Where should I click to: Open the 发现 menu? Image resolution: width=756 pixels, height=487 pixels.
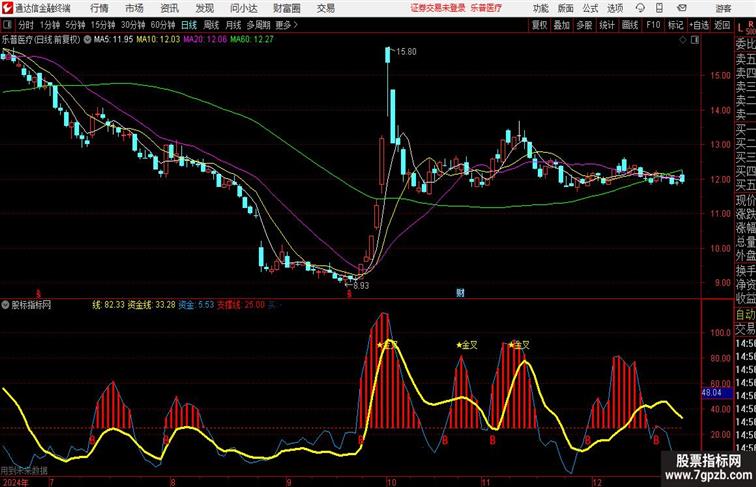point(204,8)
